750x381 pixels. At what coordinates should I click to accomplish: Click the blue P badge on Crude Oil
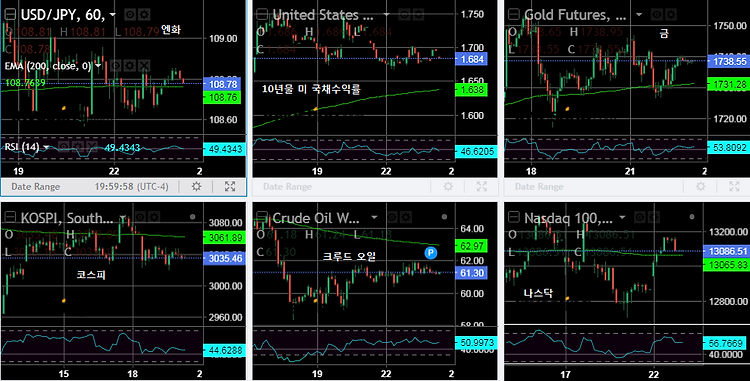click(x=430, y=252)
